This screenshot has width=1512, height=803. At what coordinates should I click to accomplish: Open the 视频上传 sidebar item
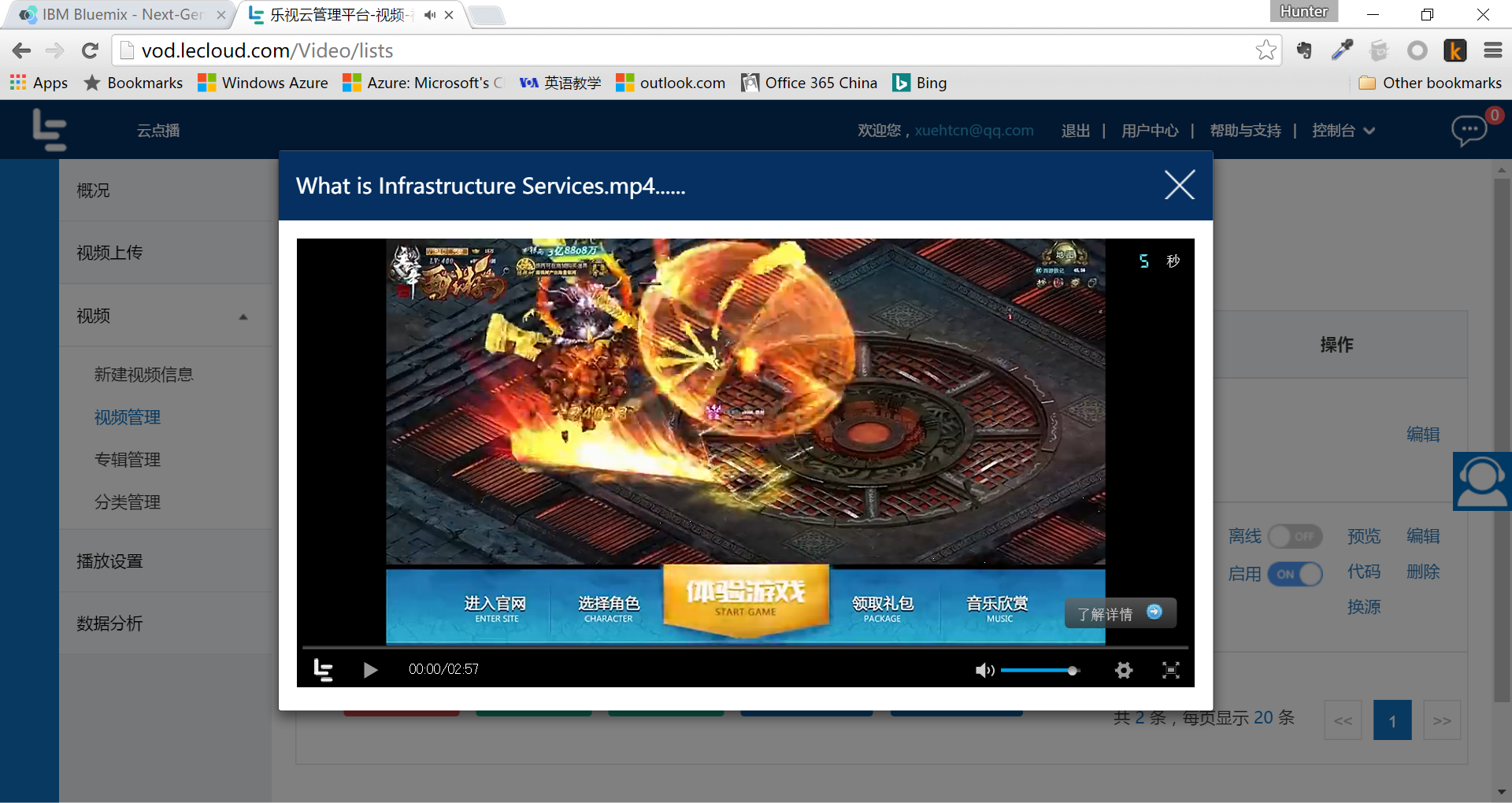[x=165, y=253]
